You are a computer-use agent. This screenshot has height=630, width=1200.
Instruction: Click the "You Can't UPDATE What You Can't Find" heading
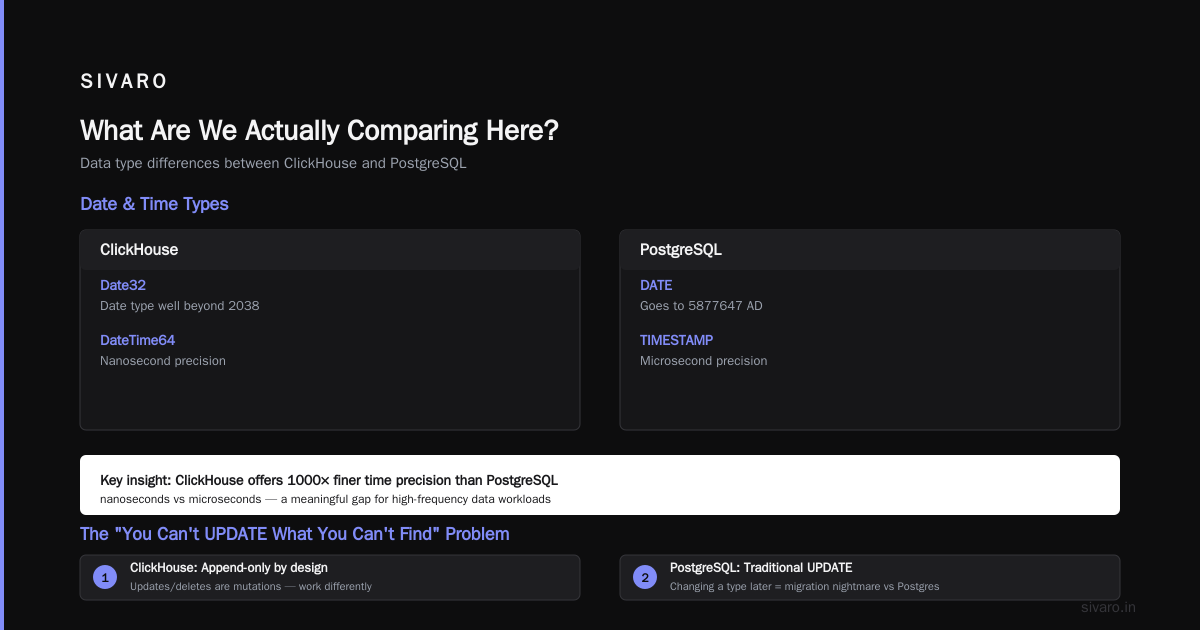[x=295, y=534]
